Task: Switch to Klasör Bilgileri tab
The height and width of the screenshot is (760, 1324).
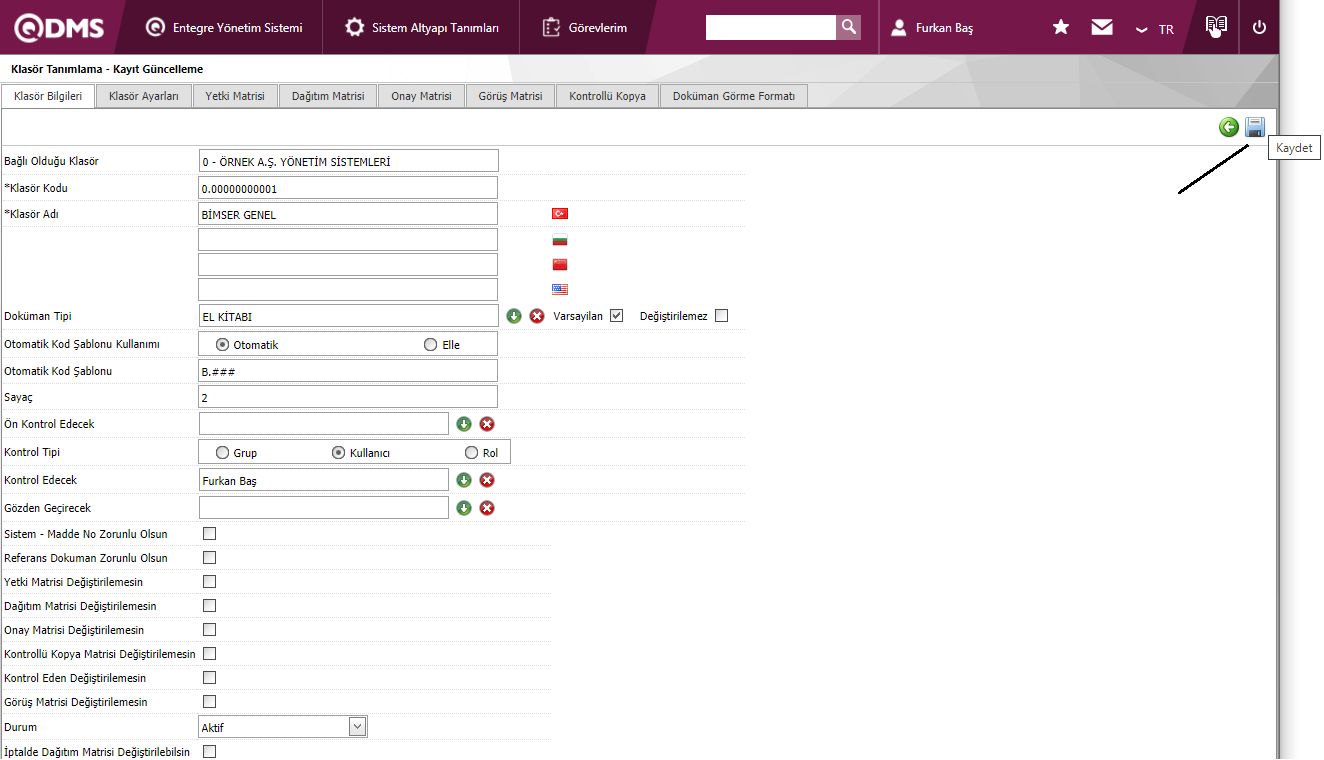Action: (48, 96)
